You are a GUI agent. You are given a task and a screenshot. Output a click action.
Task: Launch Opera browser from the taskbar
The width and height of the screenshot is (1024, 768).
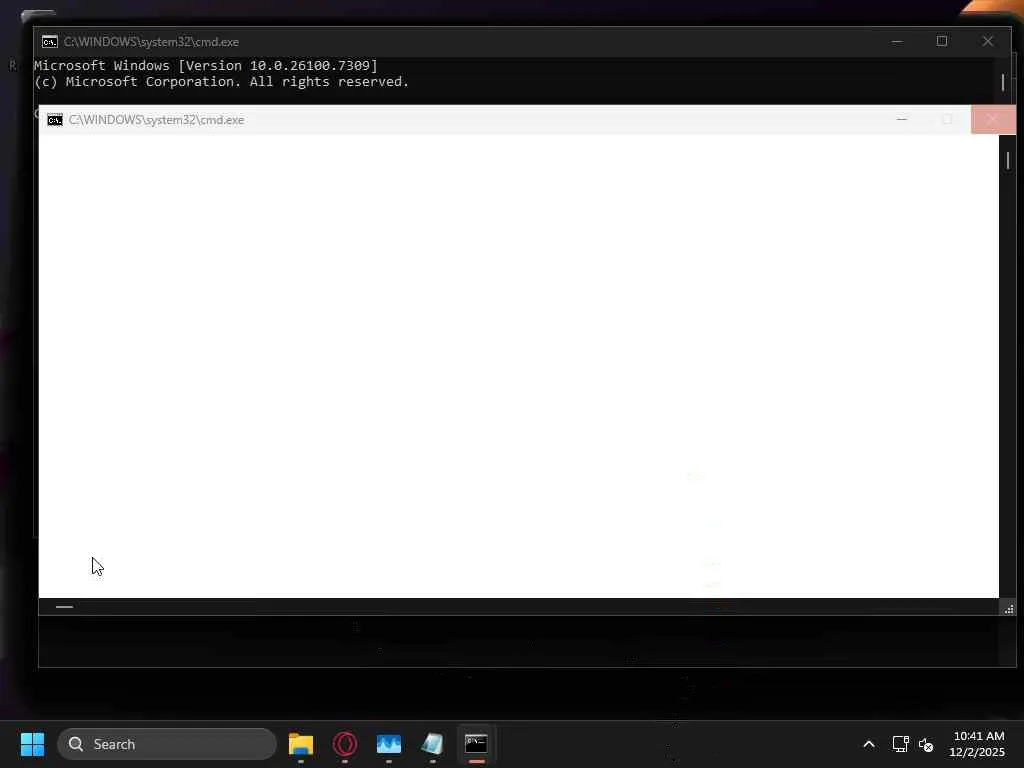345,744
